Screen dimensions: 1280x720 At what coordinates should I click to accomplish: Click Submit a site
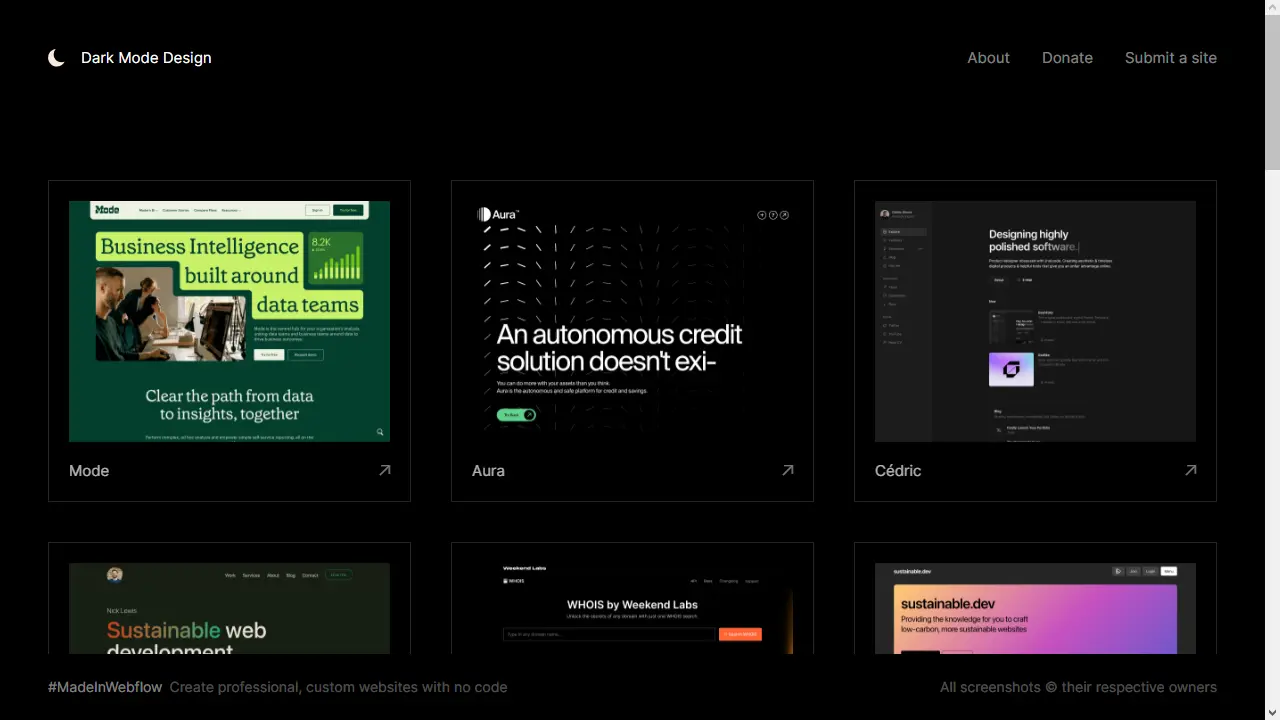[1170, 57]
